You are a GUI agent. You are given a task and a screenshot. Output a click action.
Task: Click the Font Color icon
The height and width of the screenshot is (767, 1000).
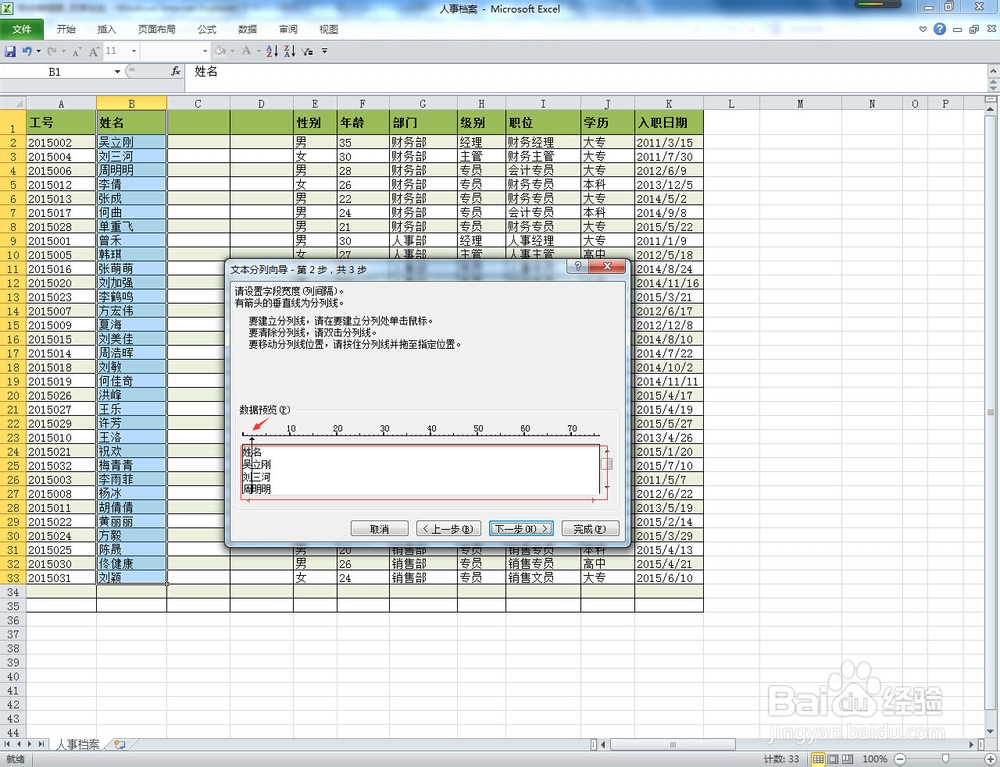click(x=248, y=50)
